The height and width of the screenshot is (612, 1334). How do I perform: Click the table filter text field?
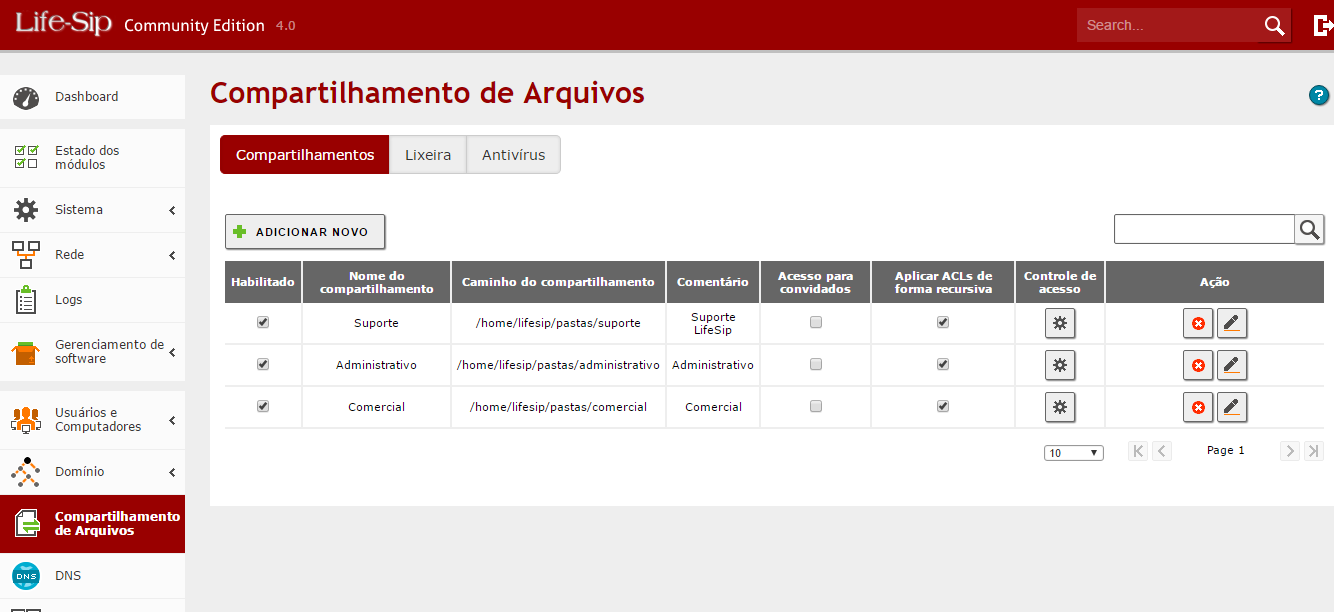pos(1204,229)
